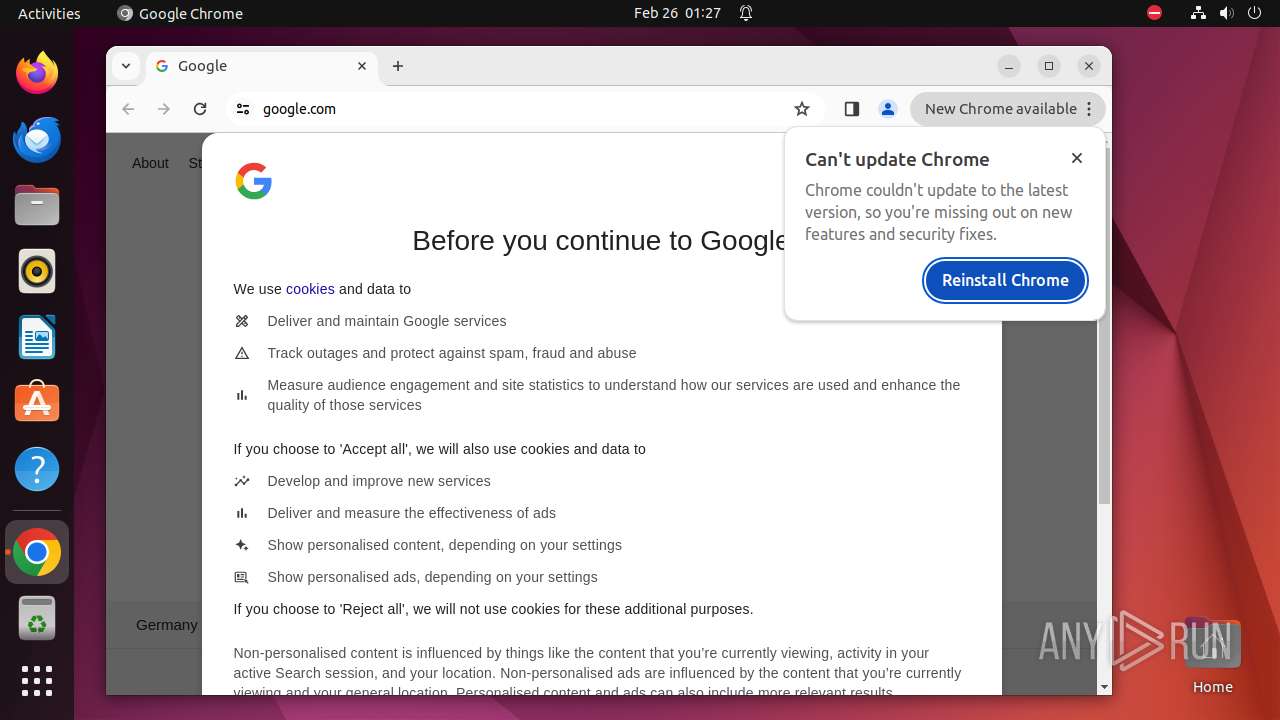Follow the cookies link
Image resolution: width=1280 pixels, height=720 pixels.
pos(310,289)
